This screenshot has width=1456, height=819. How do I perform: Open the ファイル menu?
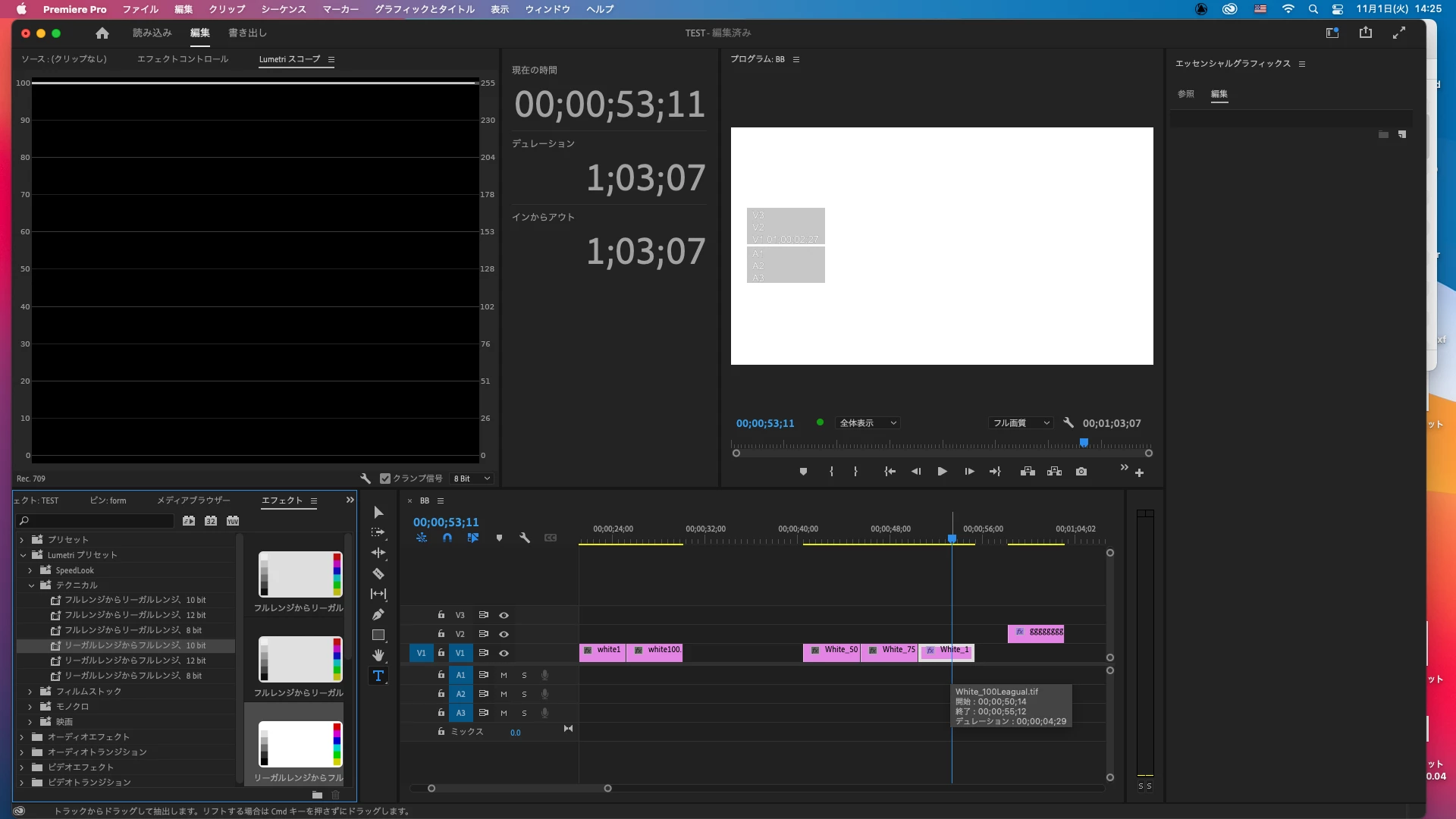click(140, 9)
